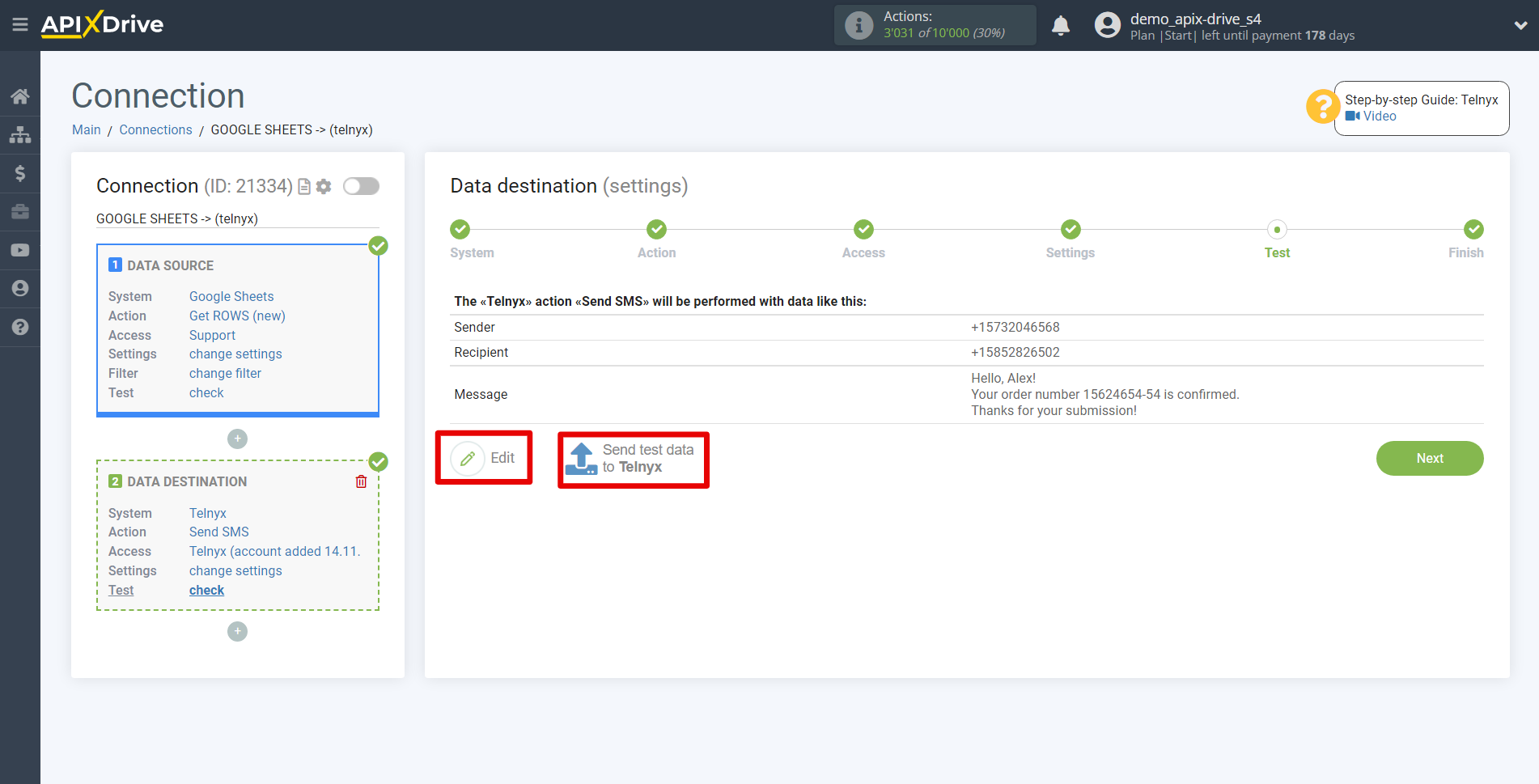Go to the Finish step
This screenshot has width=1539, height=784.
pos(1473,230)
